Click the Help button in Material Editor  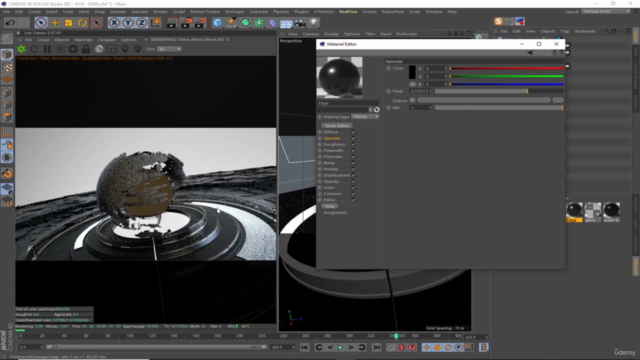tap(329, 207)
